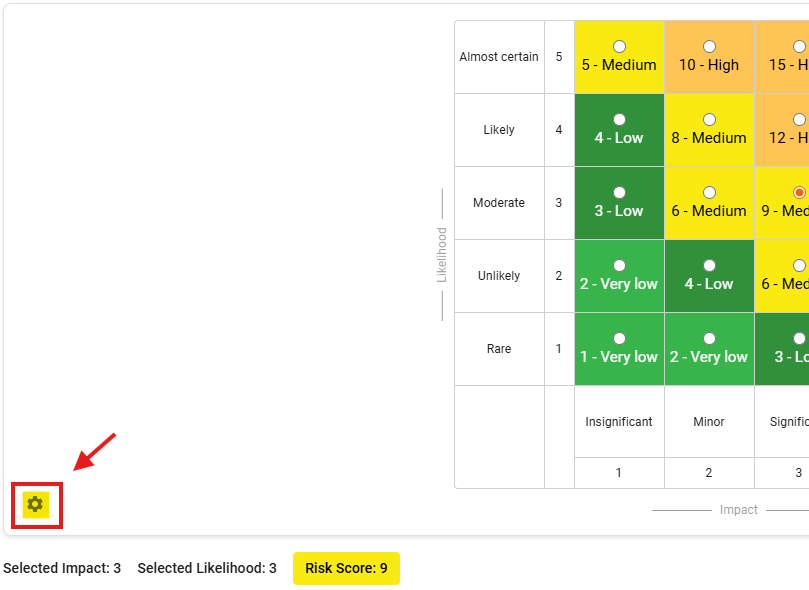Click the selected "9 - Medium" radio button
The width and height of the screenshot is (809, 590).
pyautogui.click(x=799, y=192)
